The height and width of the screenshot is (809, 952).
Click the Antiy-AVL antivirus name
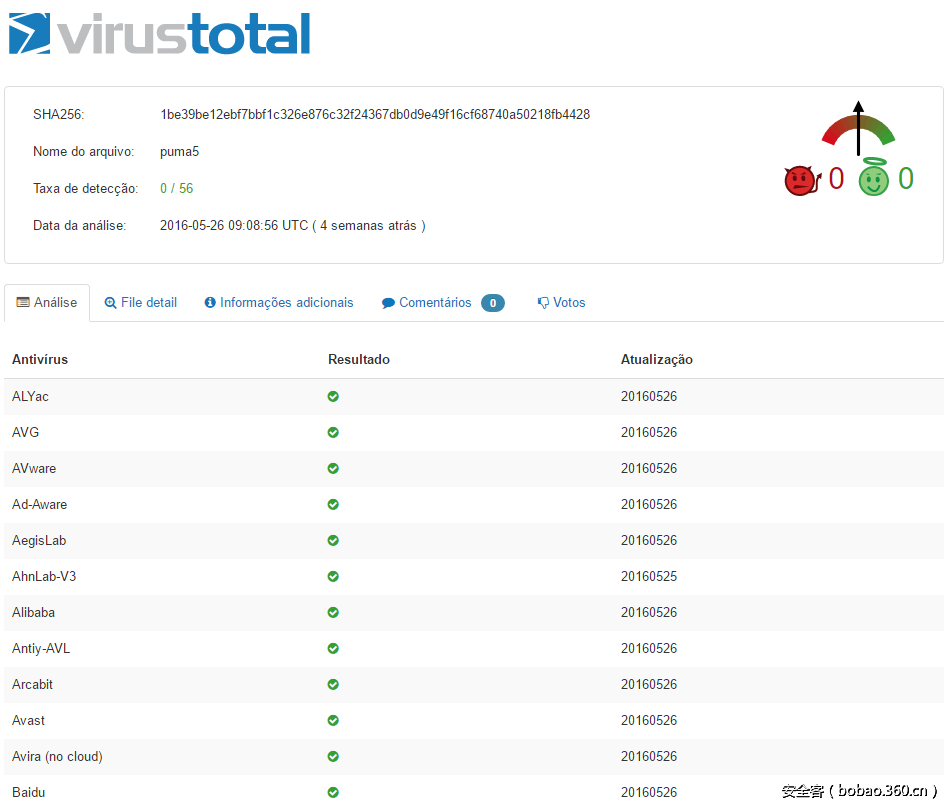click(x=41, y=649)
